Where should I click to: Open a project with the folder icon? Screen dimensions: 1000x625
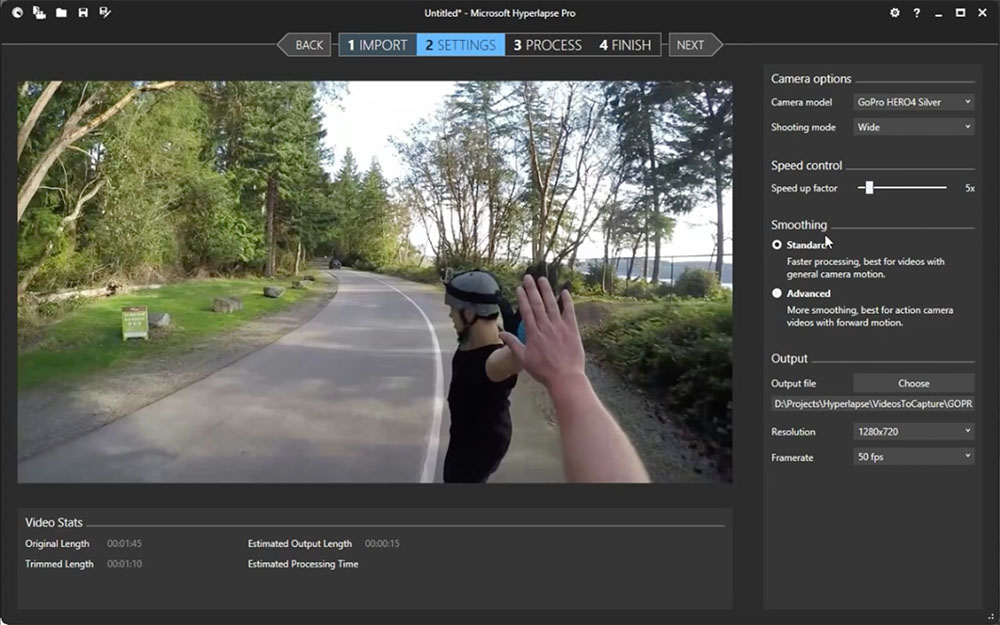point(61,13)
